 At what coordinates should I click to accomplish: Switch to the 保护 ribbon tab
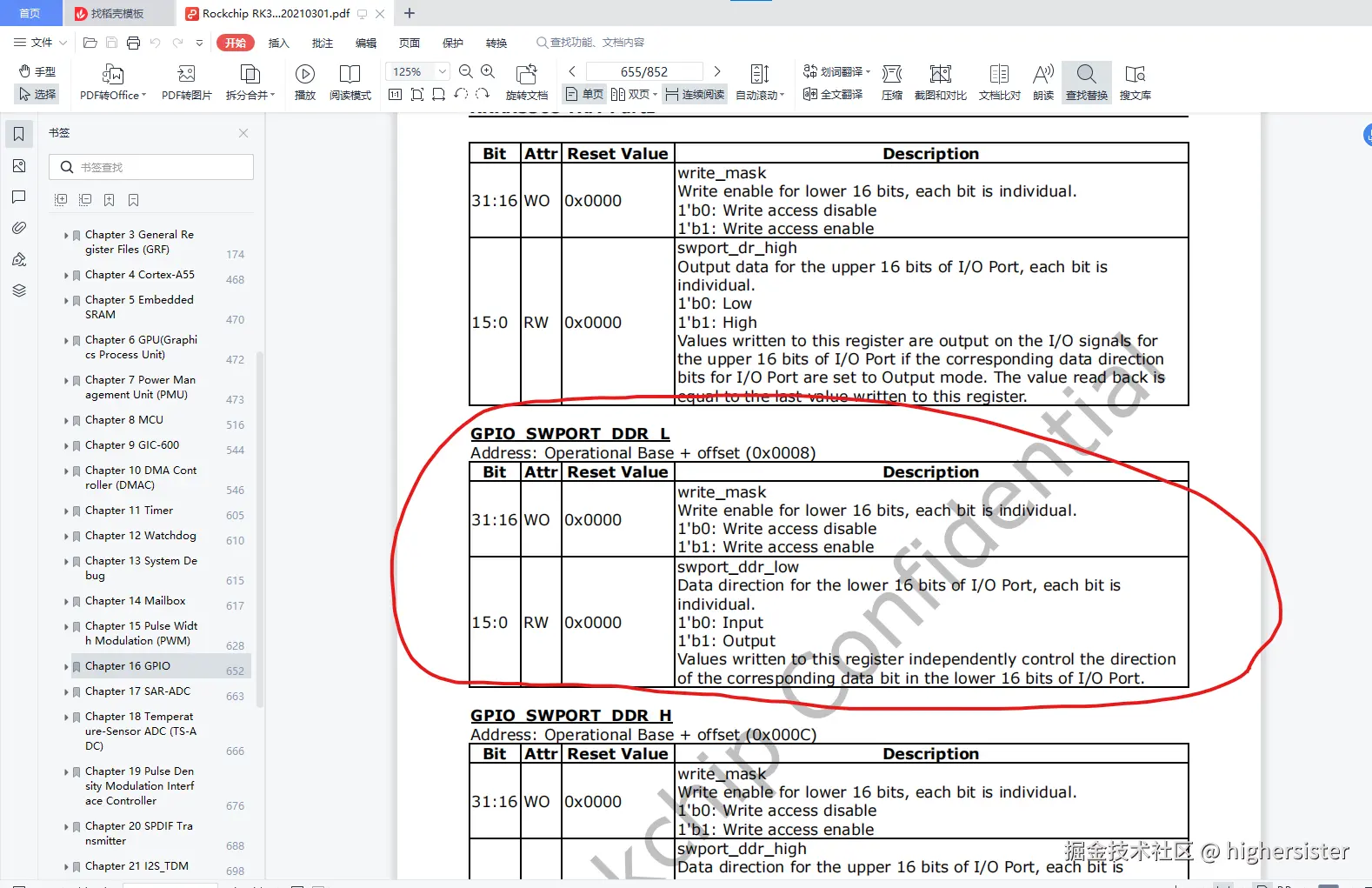tap(453, 43)
